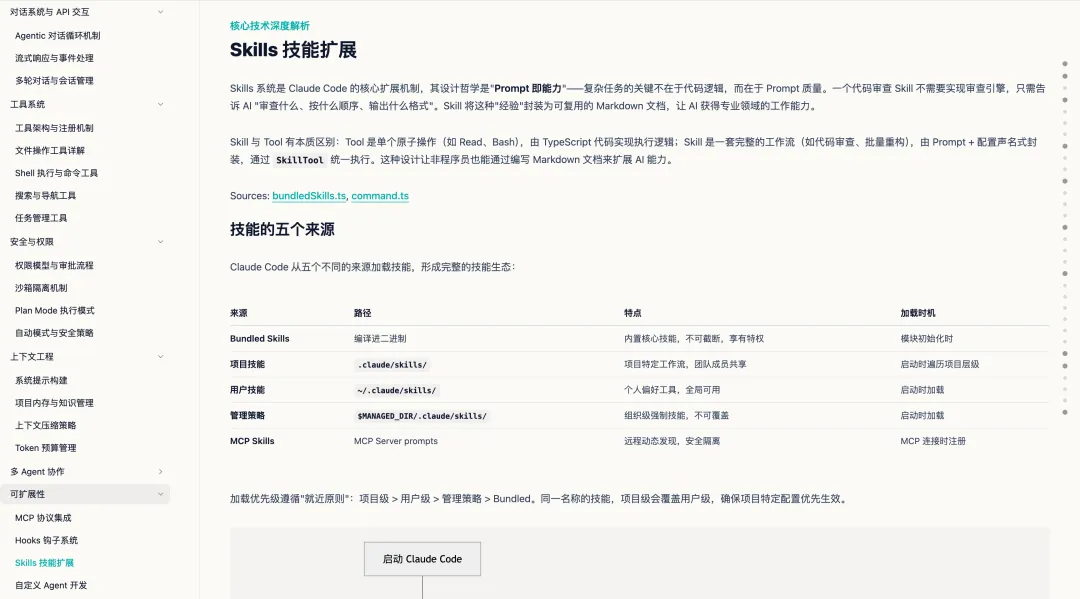Select 多 Agent 协作 sidebar heading
Viewport: 1080px width, 599px height.
(x=37, y=472)
